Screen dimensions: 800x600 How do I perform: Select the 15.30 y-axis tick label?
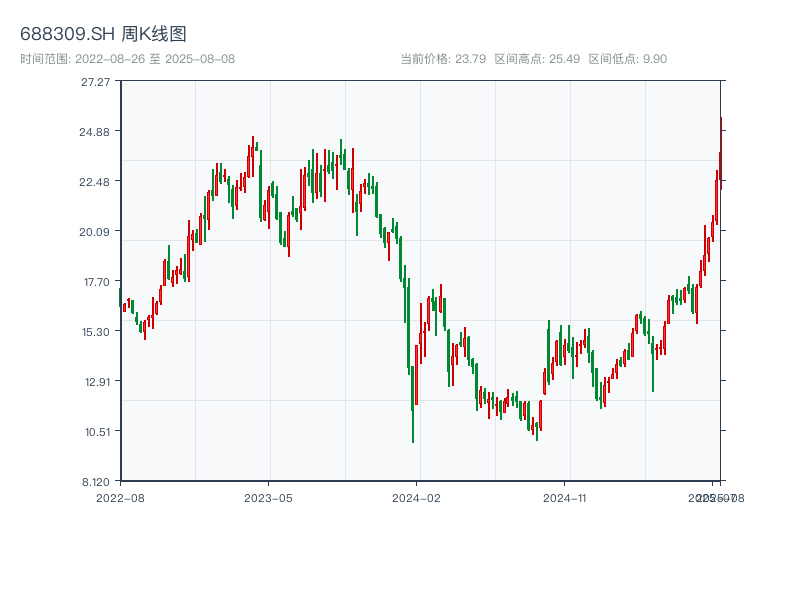(x=96, y=332)
